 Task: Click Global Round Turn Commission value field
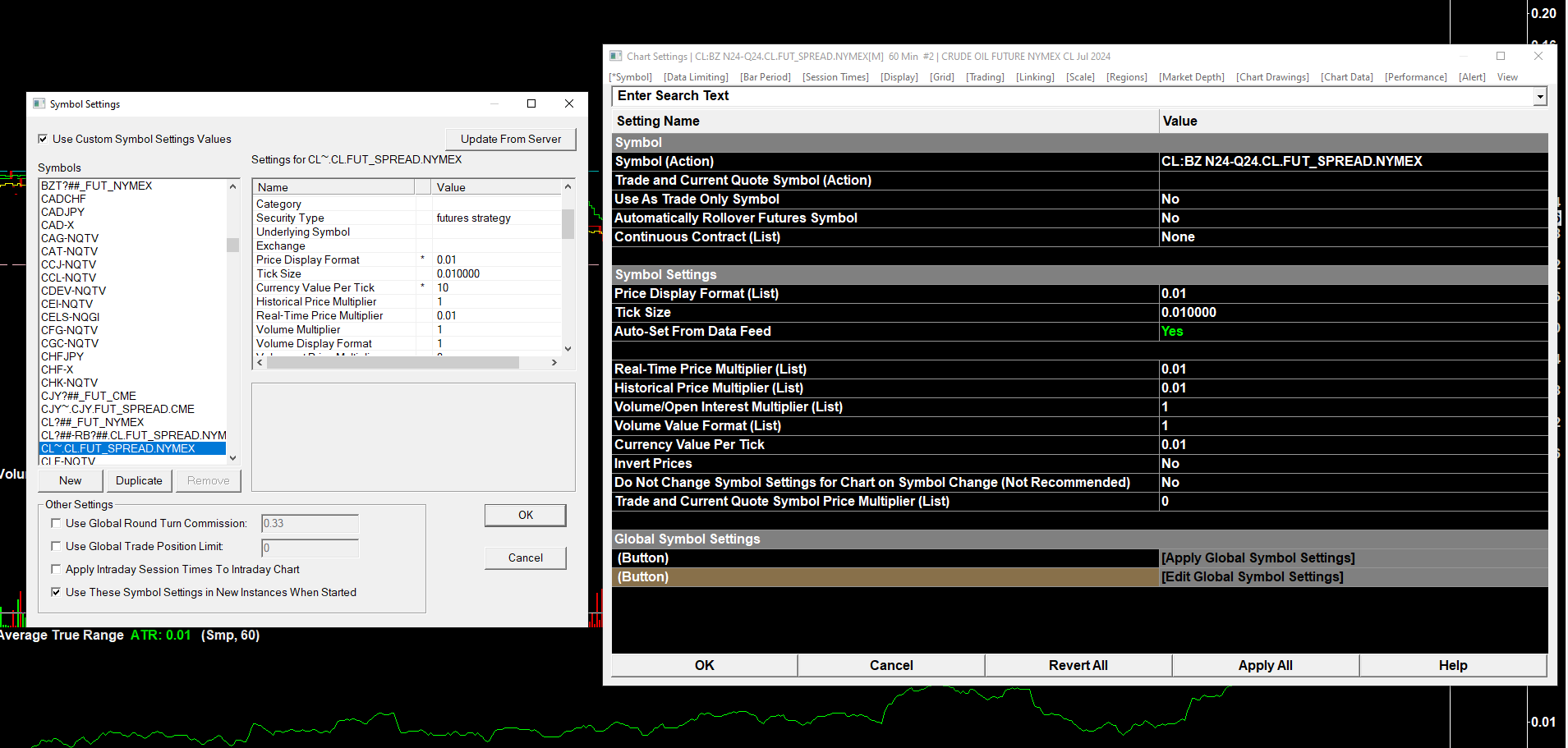coord(310,523)
